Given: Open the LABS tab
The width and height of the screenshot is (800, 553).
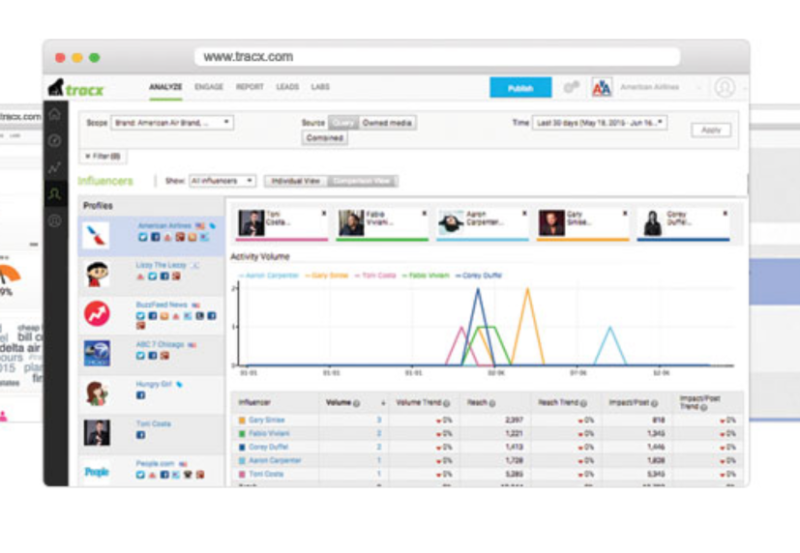Looking at the screenshot, I should coord(320,87).
